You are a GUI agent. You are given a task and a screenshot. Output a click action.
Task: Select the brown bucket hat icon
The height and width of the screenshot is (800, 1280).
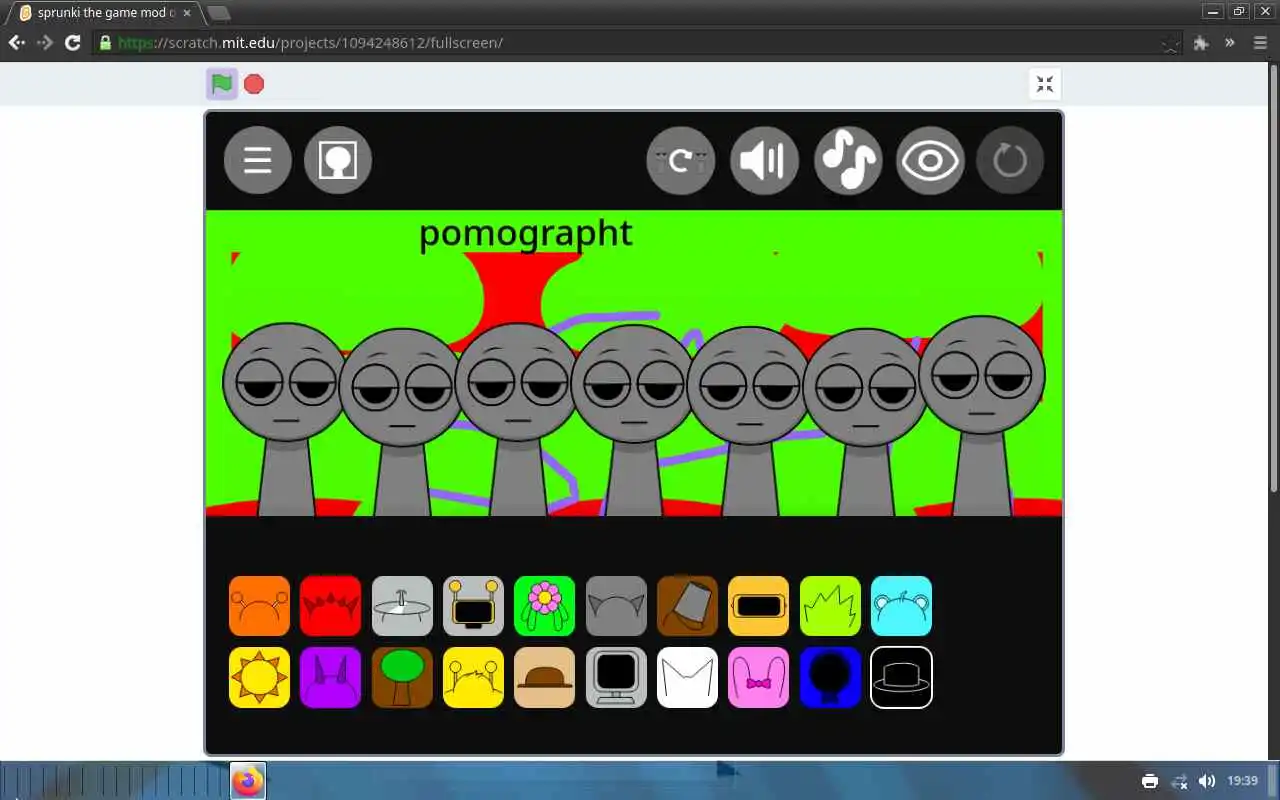(687, 606)
